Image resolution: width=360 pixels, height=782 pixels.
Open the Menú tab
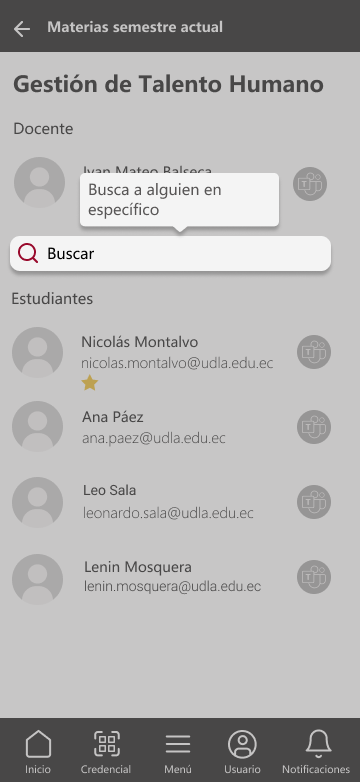point(178,752)
